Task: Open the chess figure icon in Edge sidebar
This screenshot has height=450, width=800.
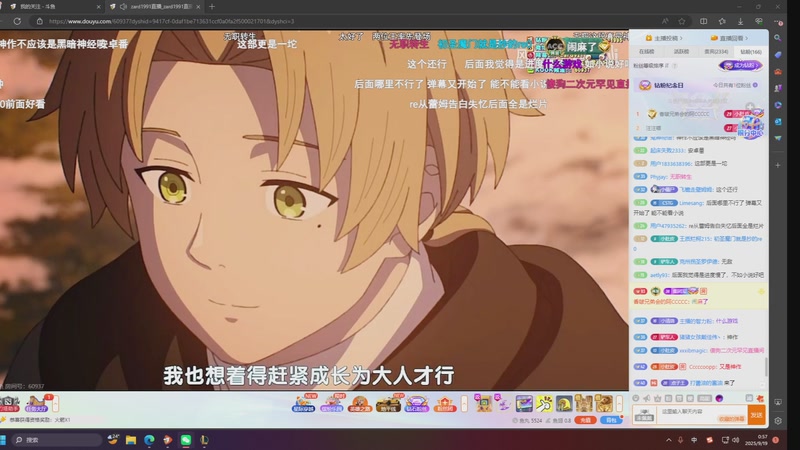Action: pos(778,88)
